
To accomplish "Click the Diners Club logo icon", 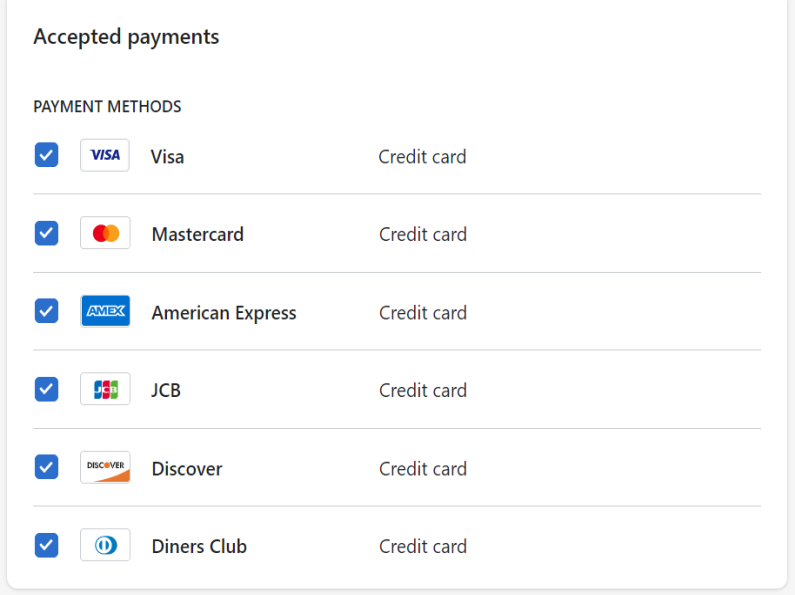I will pyautogui.click(x=105, y=545).
